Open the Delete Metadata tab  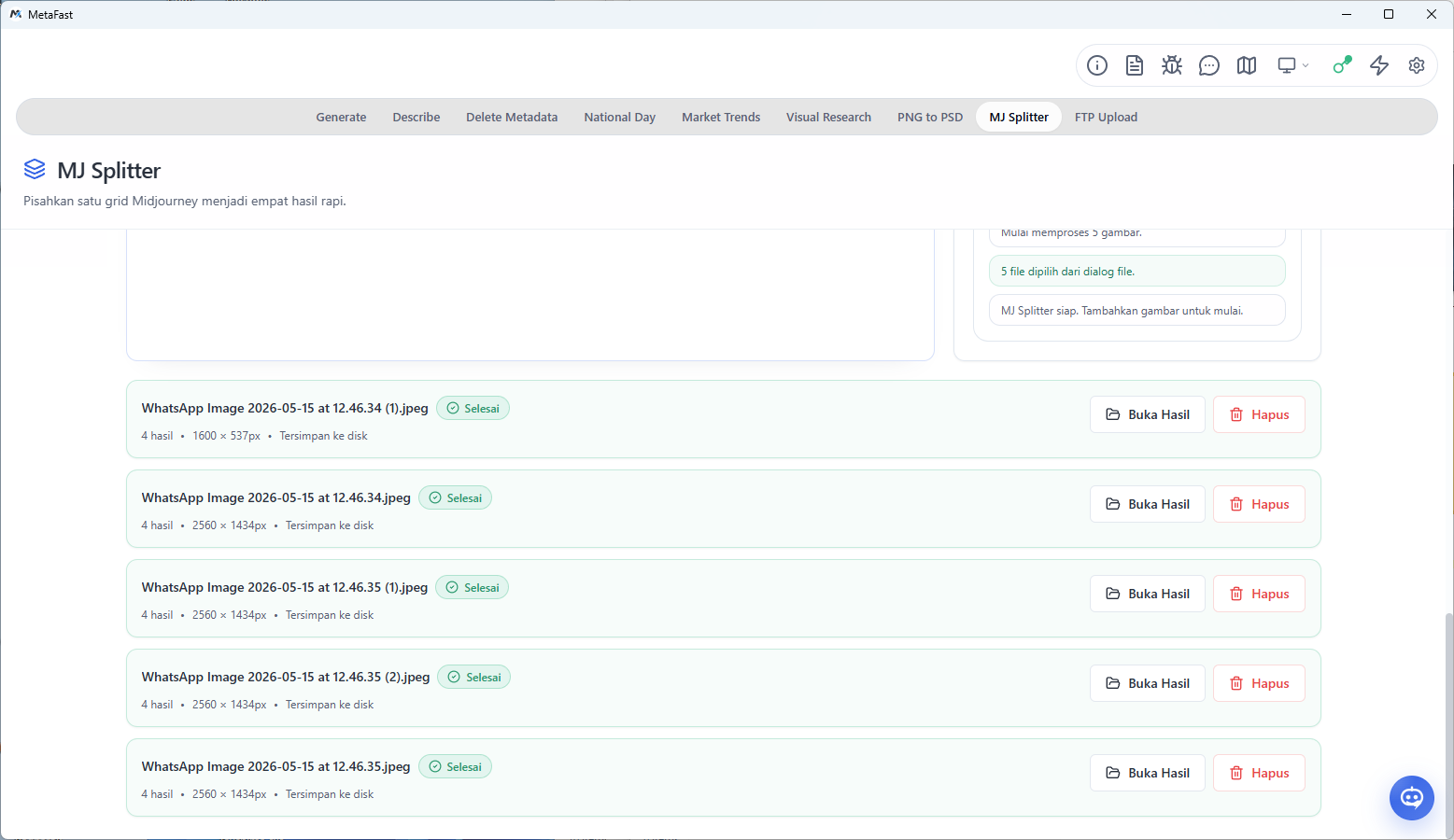click(512, 117)
